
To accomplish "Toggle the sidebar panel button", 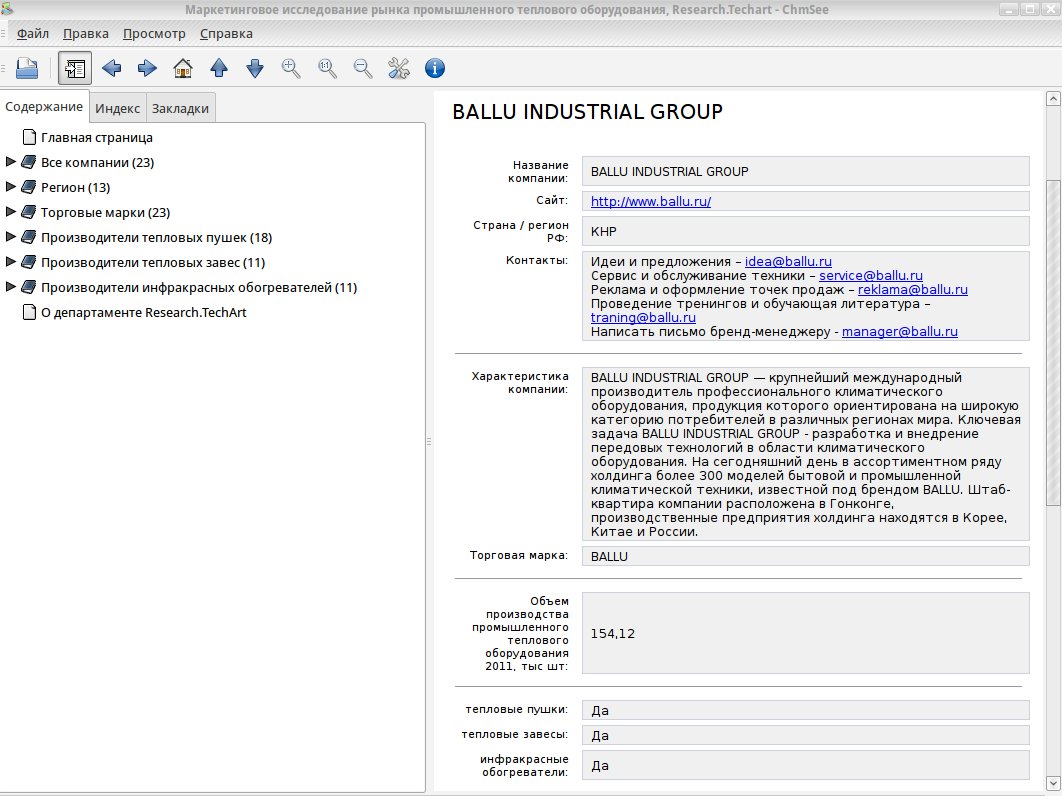I will (75, 68).
